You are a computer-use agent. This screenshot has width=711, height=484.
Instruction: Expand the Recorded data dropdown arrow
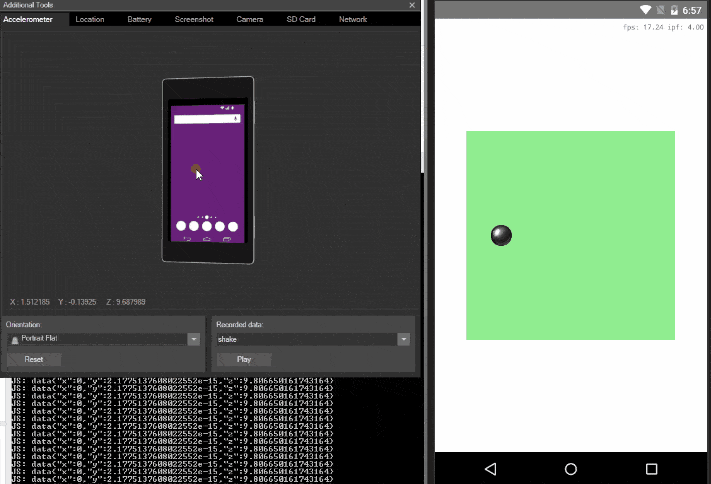click(404, 339)
